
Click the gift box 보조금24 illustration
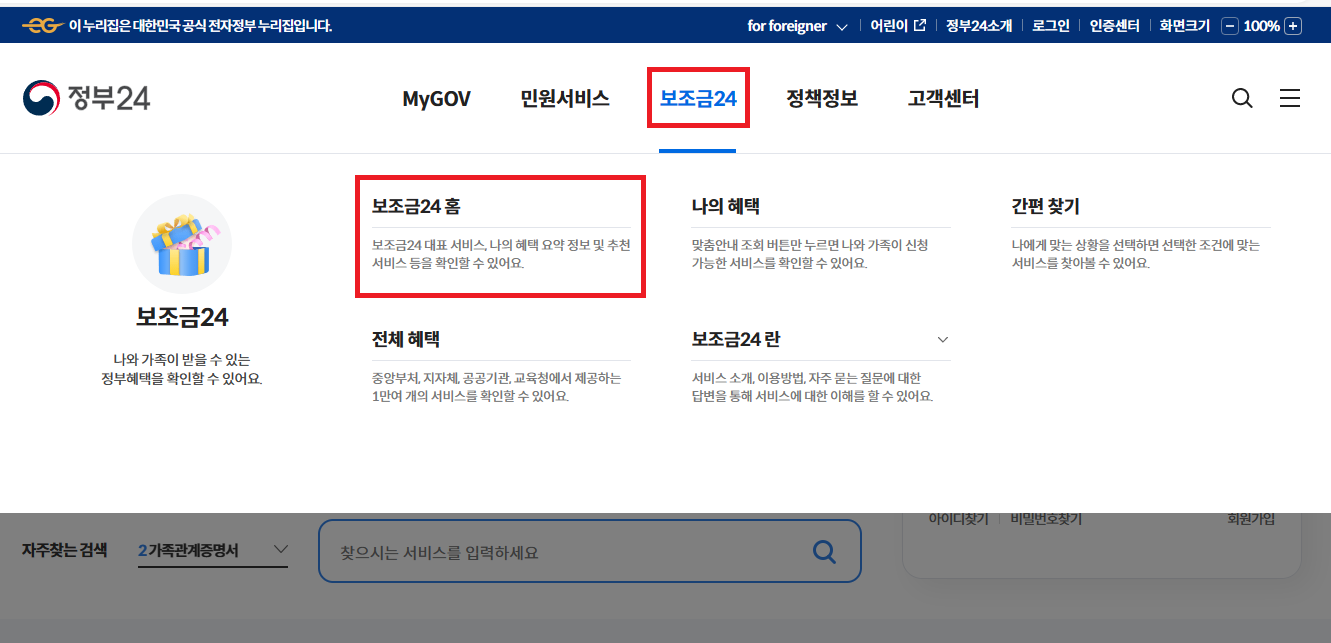182,244
